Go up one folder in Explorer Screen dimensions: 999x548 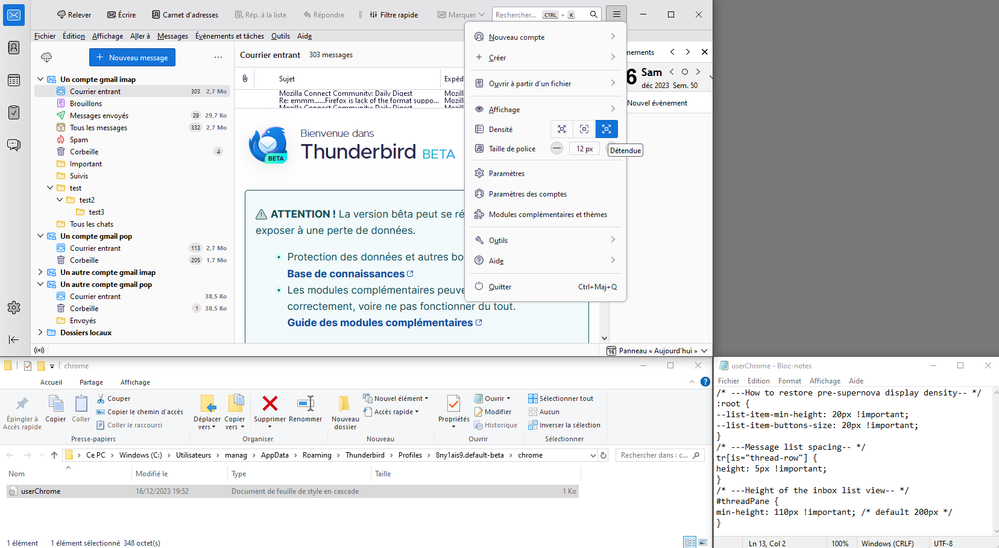click(x=54, y=456)
